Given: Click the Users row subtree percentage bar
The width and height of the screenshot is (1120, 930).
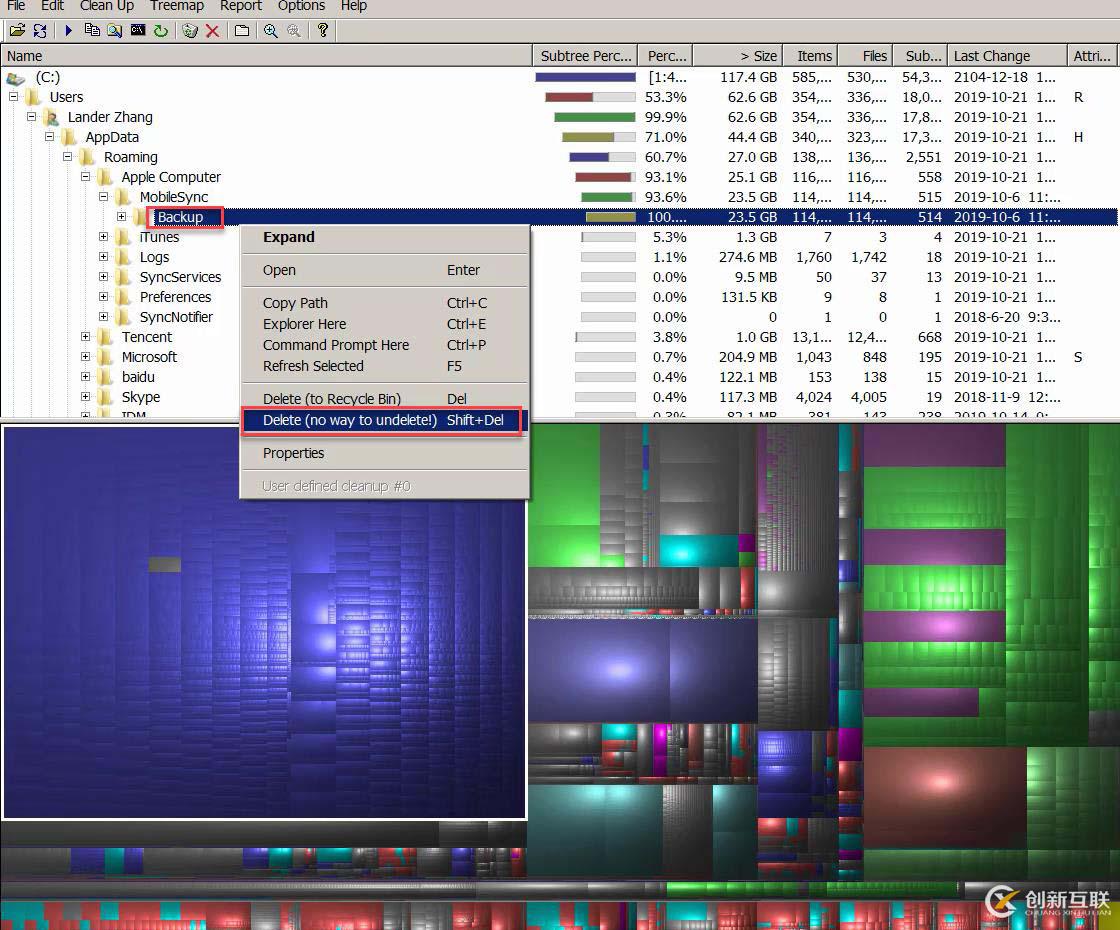Looking at the screenshot, I should tap(590, 97).
